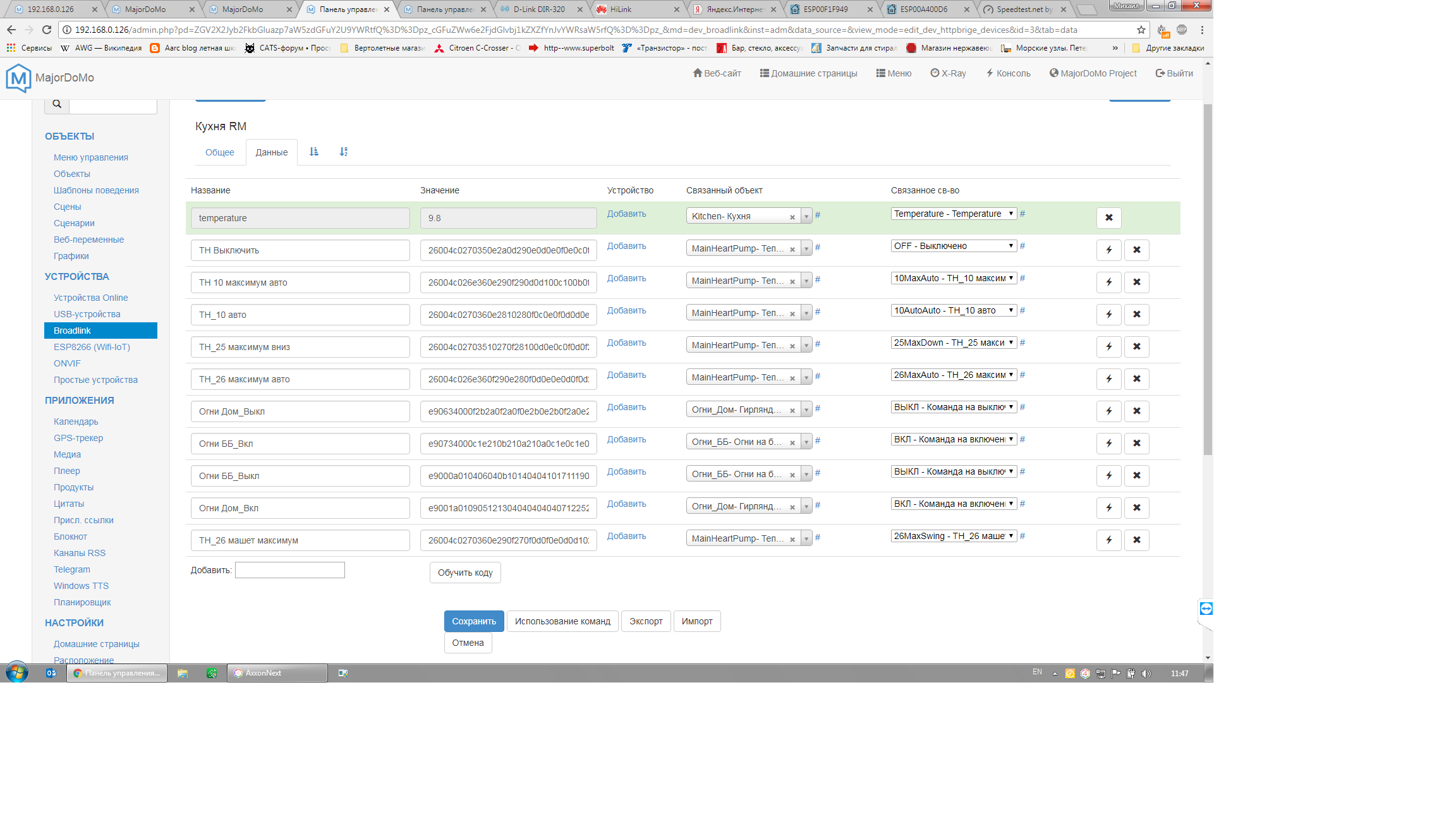1456x819 pixels.
Task: Click the Сохранить button
Action: pyautogui.click(x=473, y=621)
